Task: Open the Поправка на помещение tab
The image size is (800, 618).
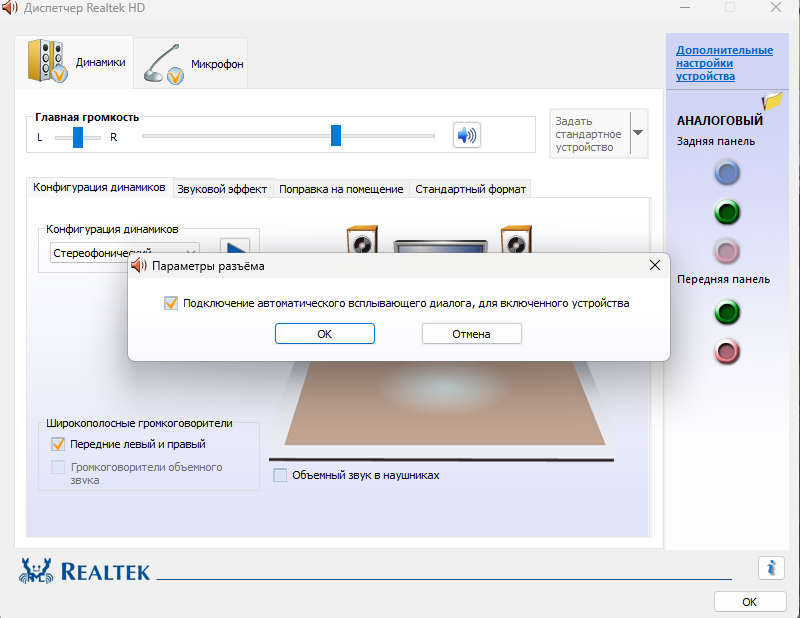Action: pos(341,189)
